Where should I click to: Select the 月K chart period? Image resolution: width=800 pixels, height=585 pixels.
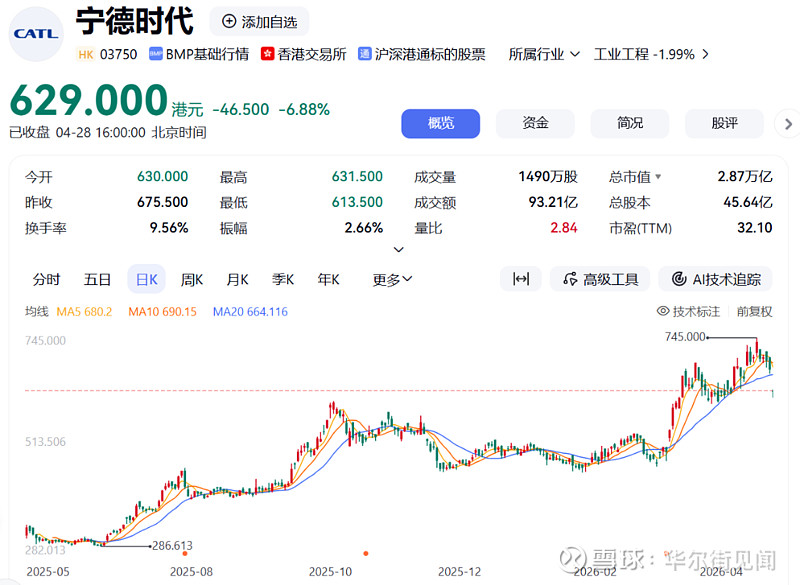tap(237, 279)
